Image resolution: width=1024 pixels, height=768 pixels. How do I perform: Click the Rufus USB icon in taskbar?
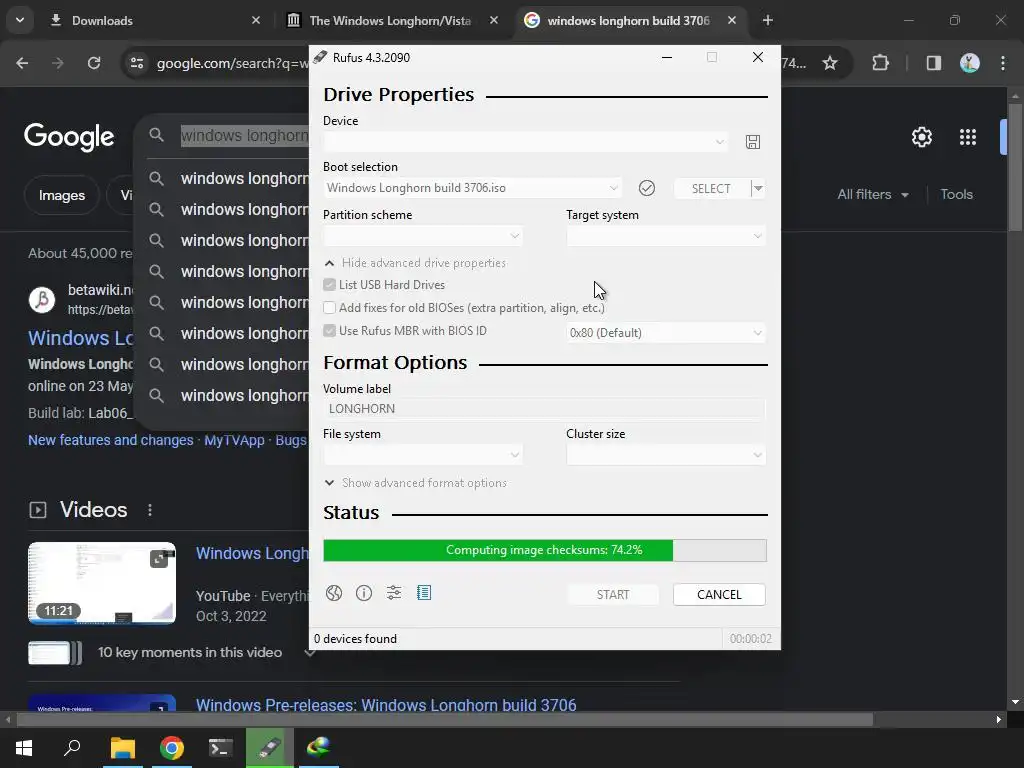269,748
